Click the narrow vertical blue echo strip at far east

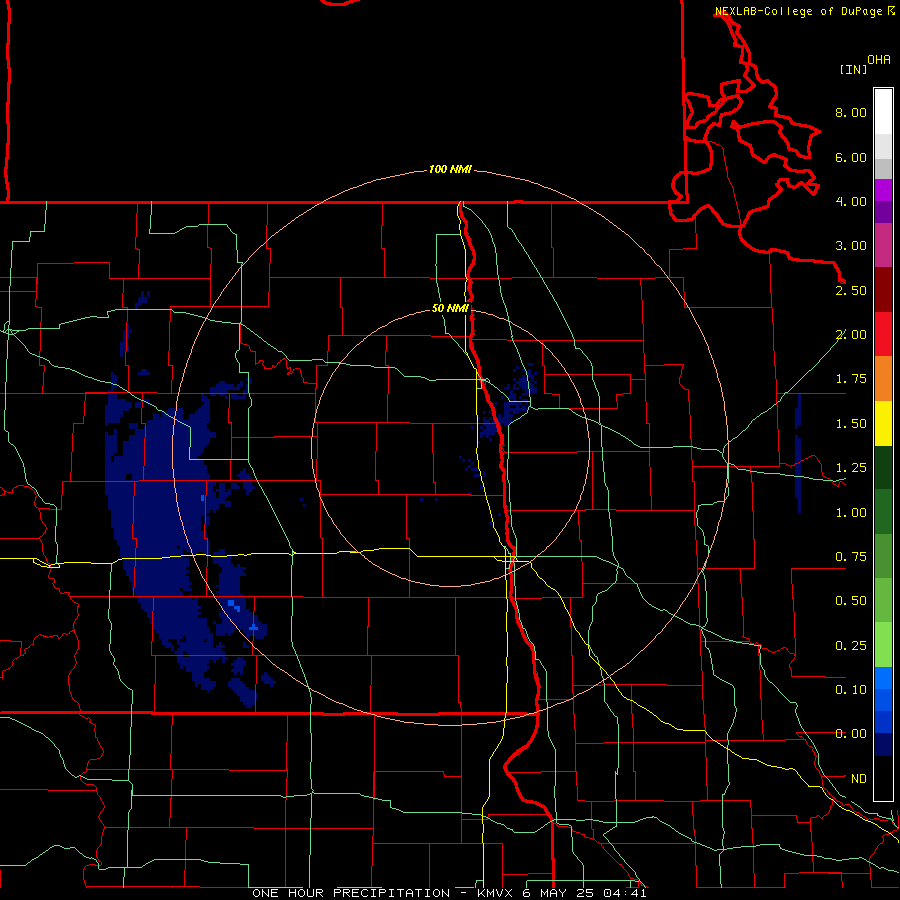coord(798,453)
